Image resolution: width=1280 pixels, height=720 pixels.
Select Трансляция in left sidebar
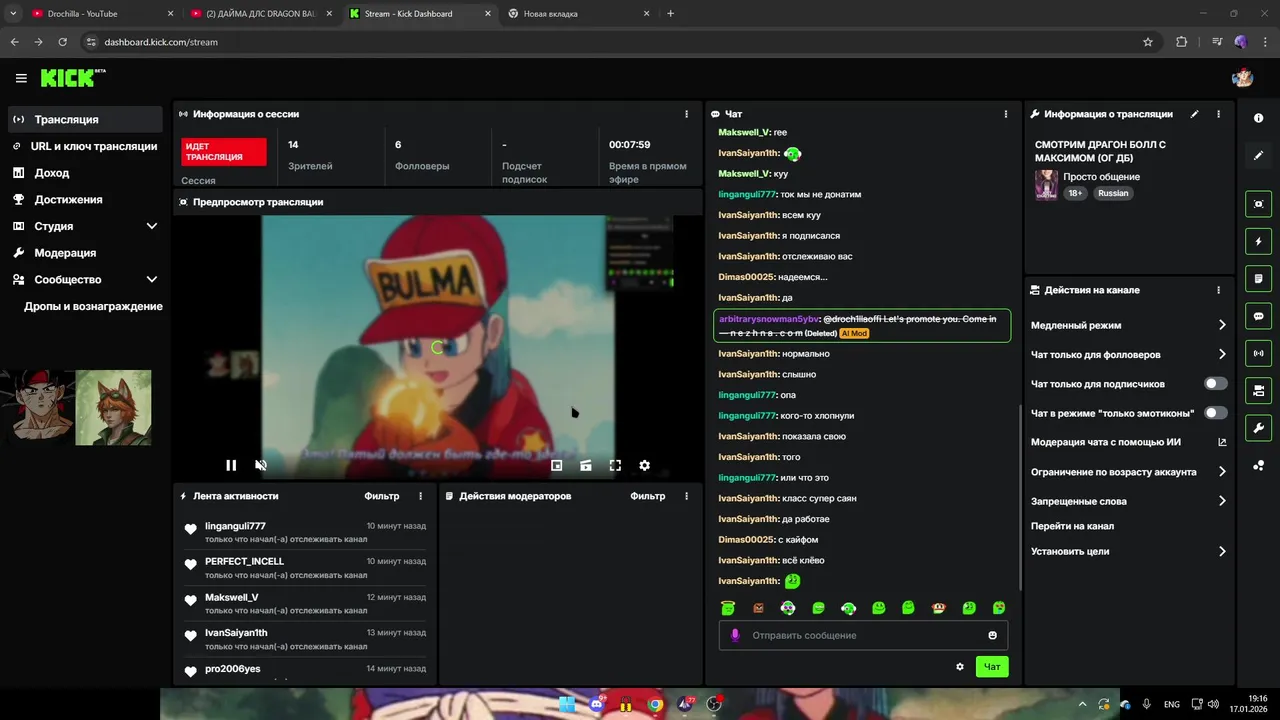[85, 119]
